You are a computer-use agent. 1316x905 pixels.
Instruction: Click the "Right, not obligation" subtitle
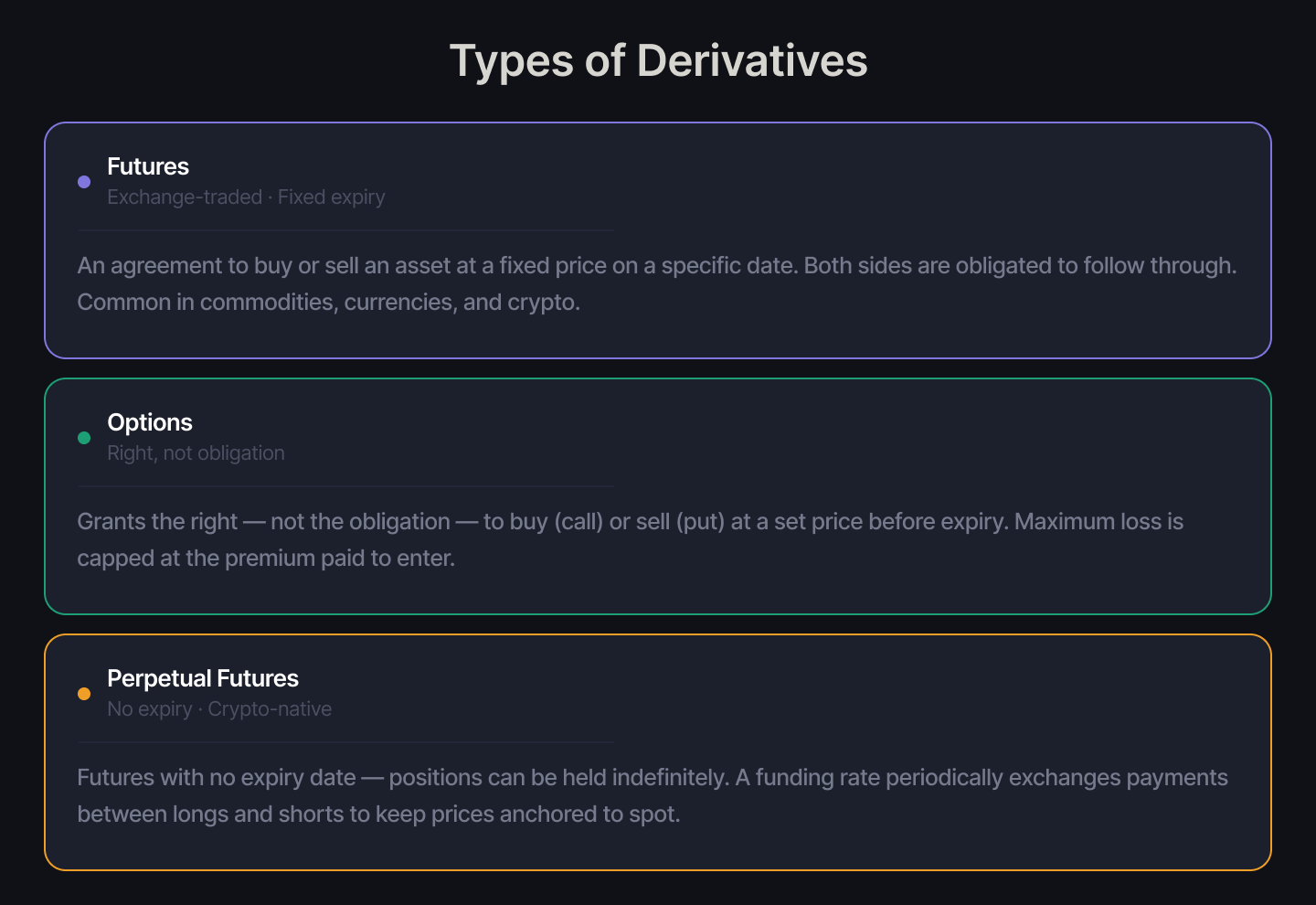[x=196, y=453]
